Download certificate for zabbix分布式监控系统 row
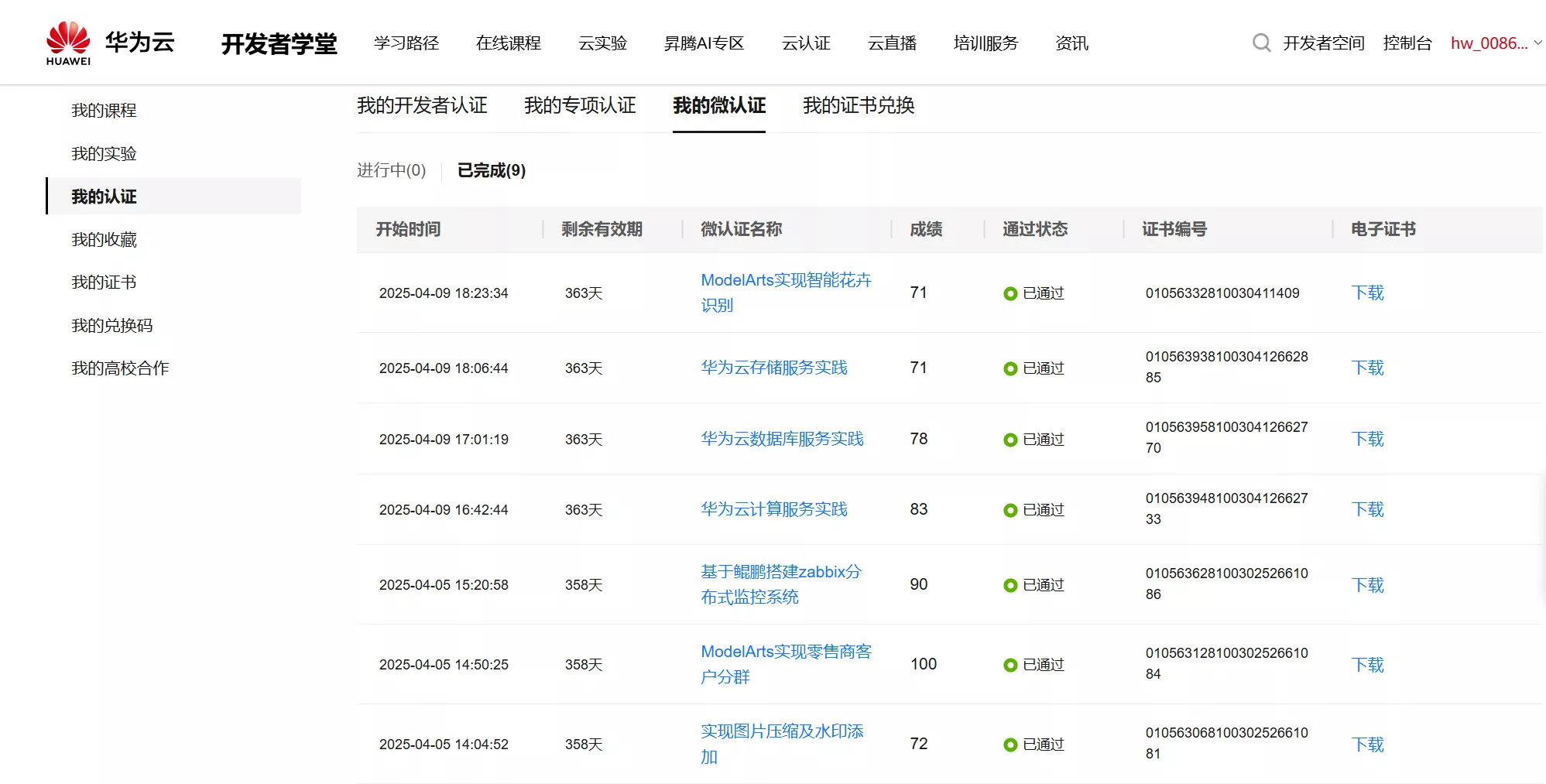 (x=1367, y=585)
